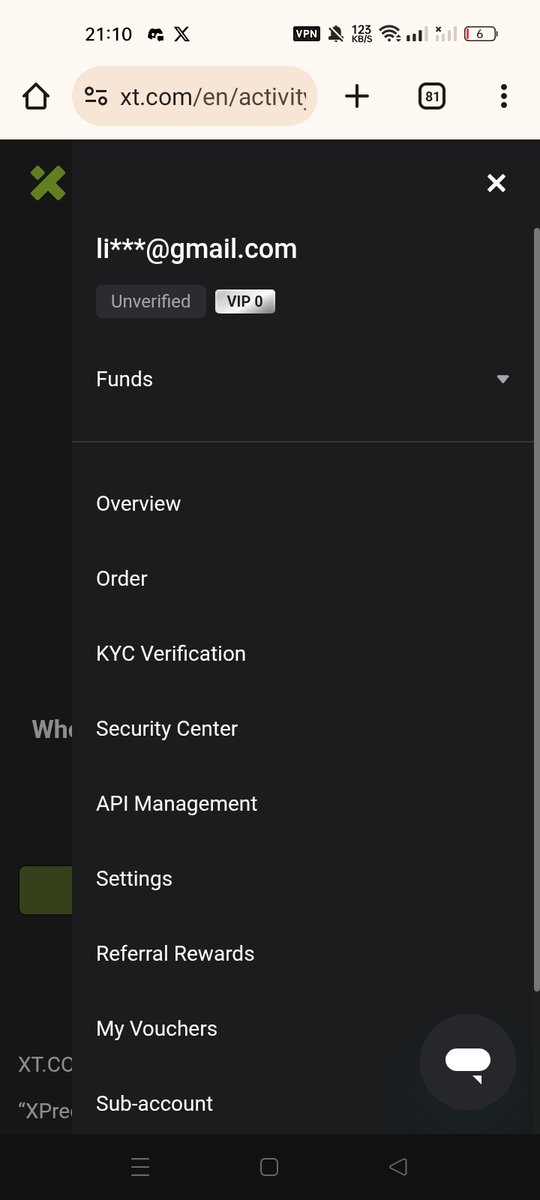This screenshot has width=540, height=1200.
Task: Open the live chat support bubble
Action: pyautogui.click(x=468, y=1062)
